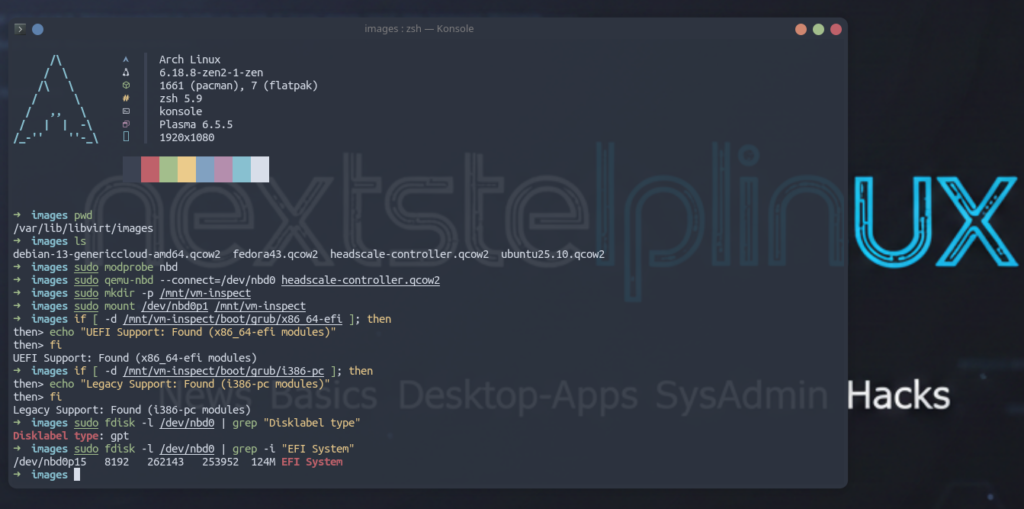Minimize Konsole with the orange circle button

801,29
